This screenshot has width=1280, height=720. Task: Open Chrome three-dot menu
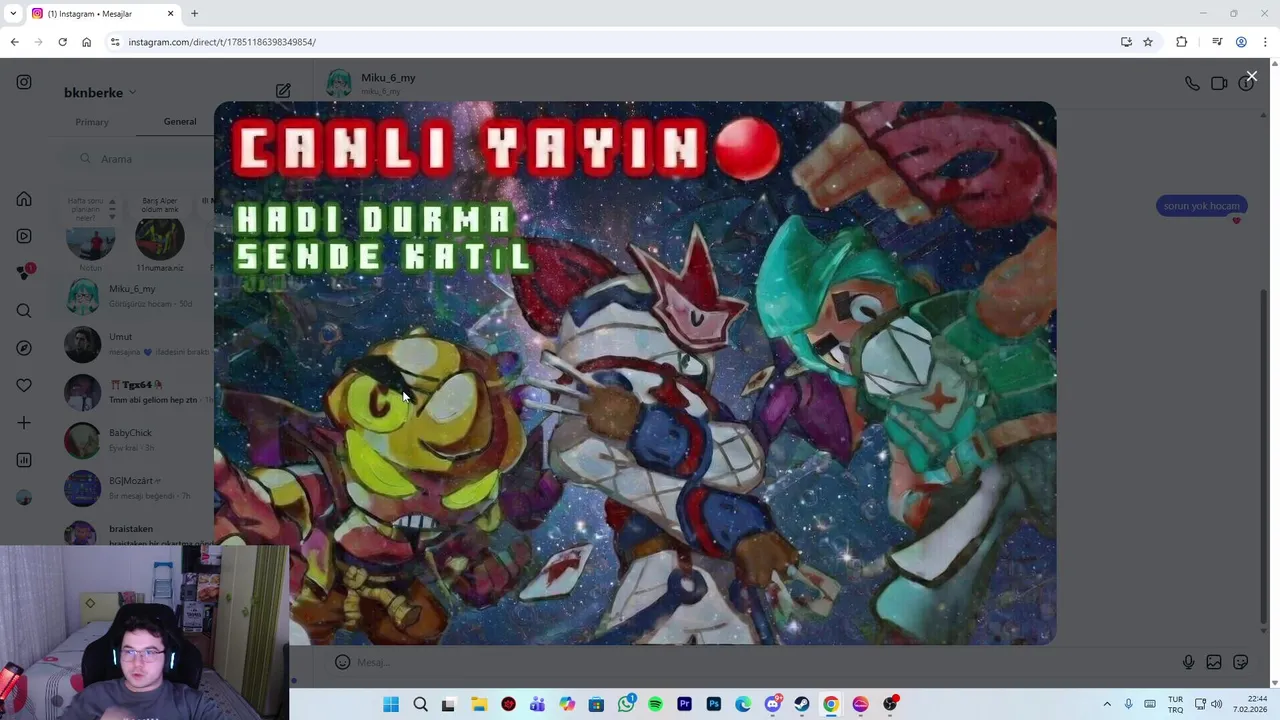click(x=1265, y=42)
